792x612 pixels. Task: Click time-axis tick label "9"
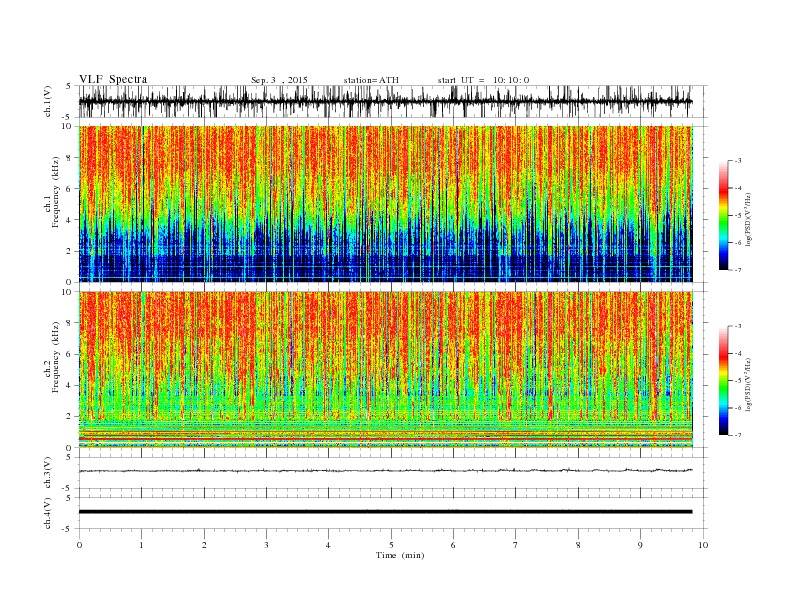[x=640, y=545]
